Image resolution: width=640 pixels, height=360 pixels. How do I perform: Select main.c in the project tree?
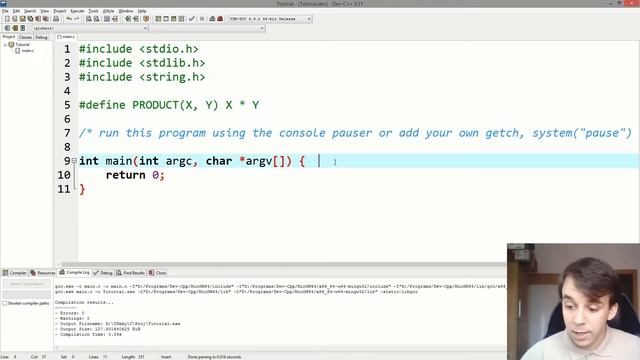[28, 51]
